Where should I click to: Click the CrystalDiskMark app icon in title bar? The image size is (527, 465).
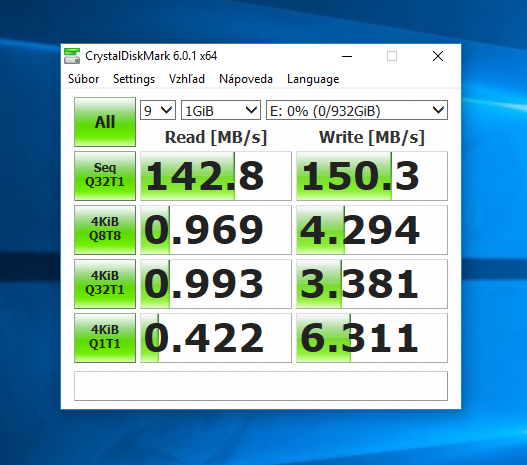coord(72,56)
